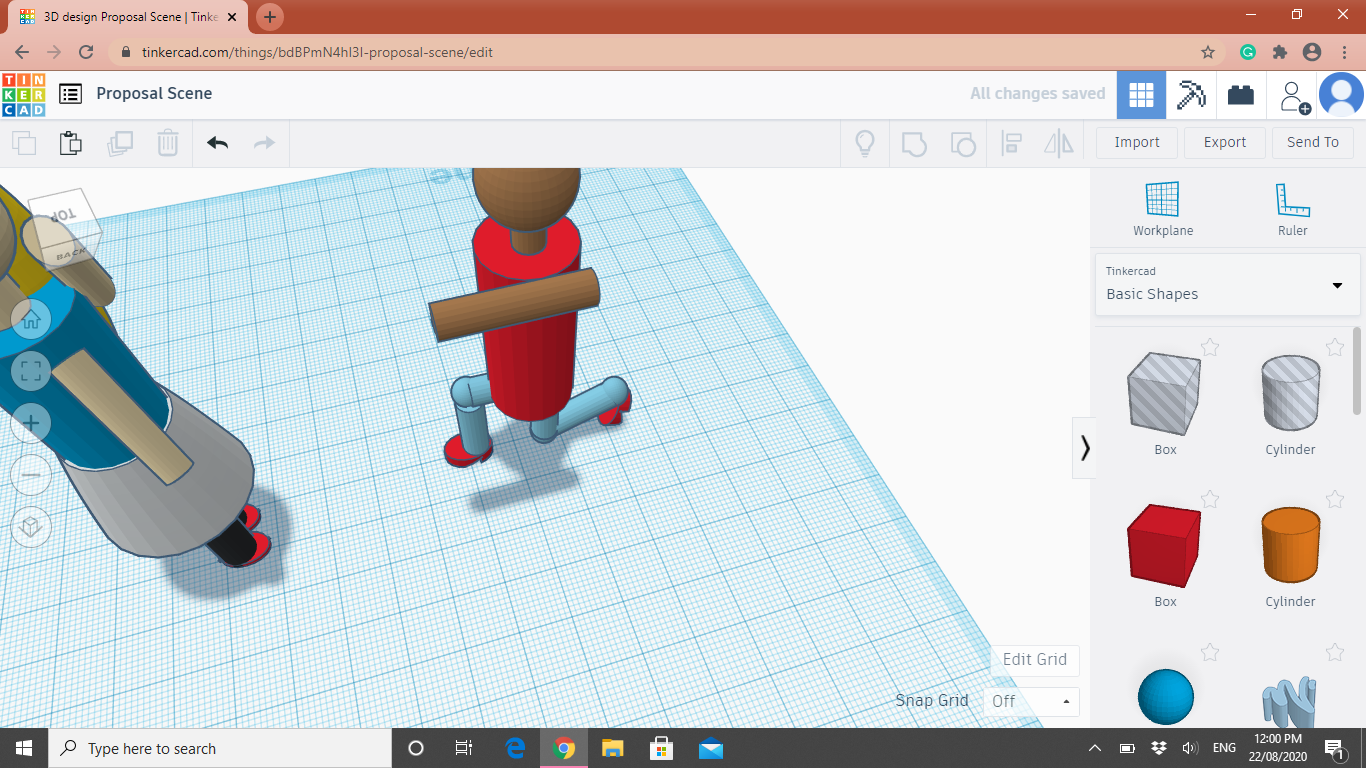Select the 3D design Proposal Scene tab
This screenshot has width=1366, height=768.
[x=130, y=17]
